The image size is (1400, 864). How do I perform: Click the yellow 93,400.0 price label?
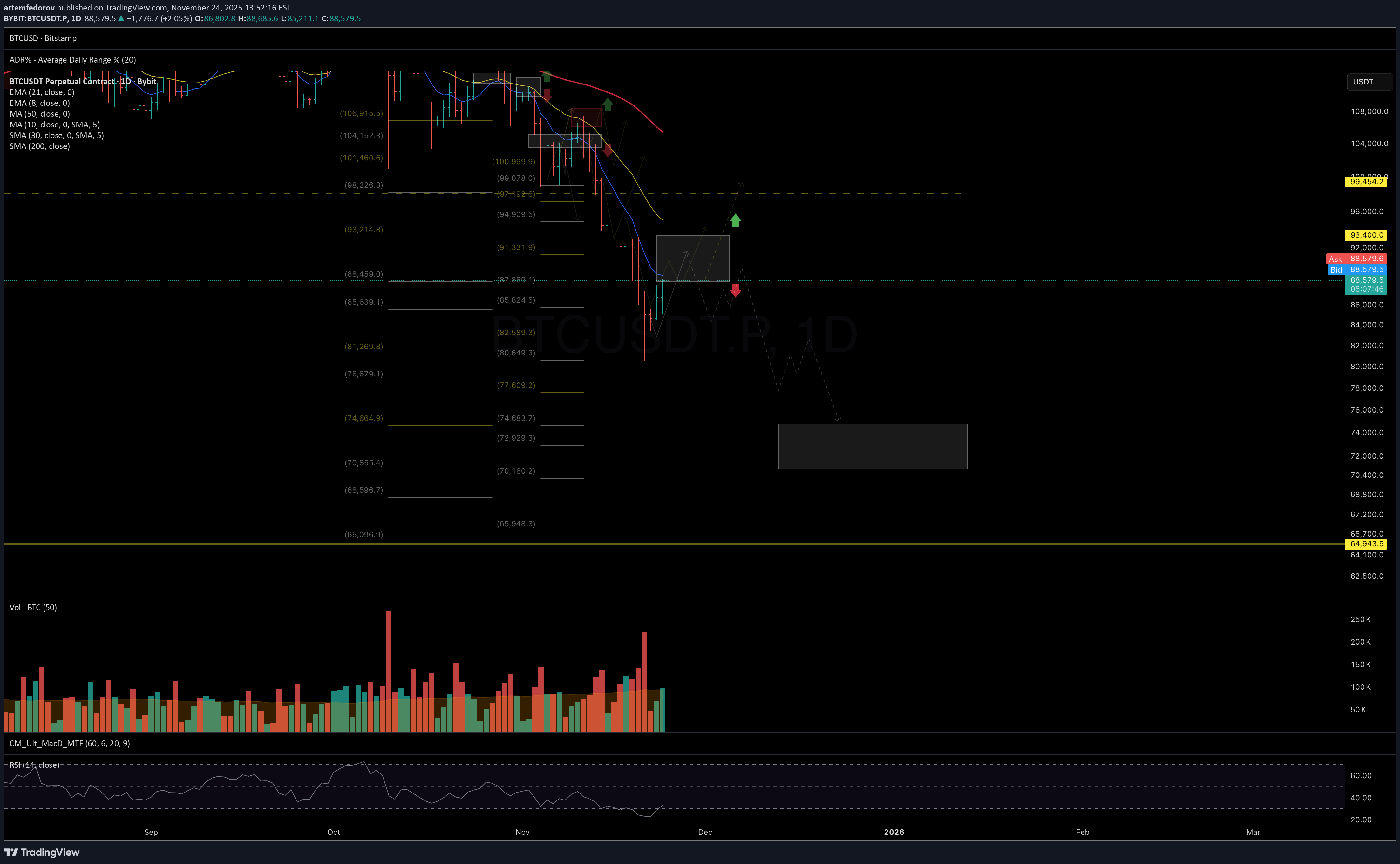[1366, 235]
